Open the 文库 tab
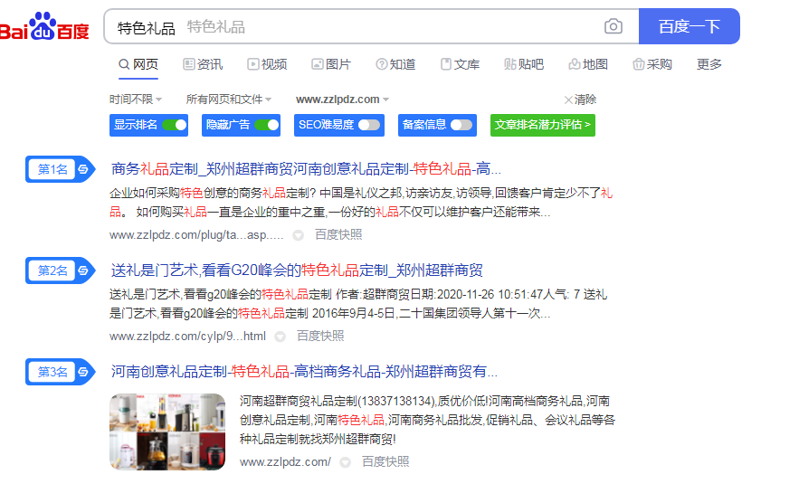799x484 pixels. (x=460, y=65)
